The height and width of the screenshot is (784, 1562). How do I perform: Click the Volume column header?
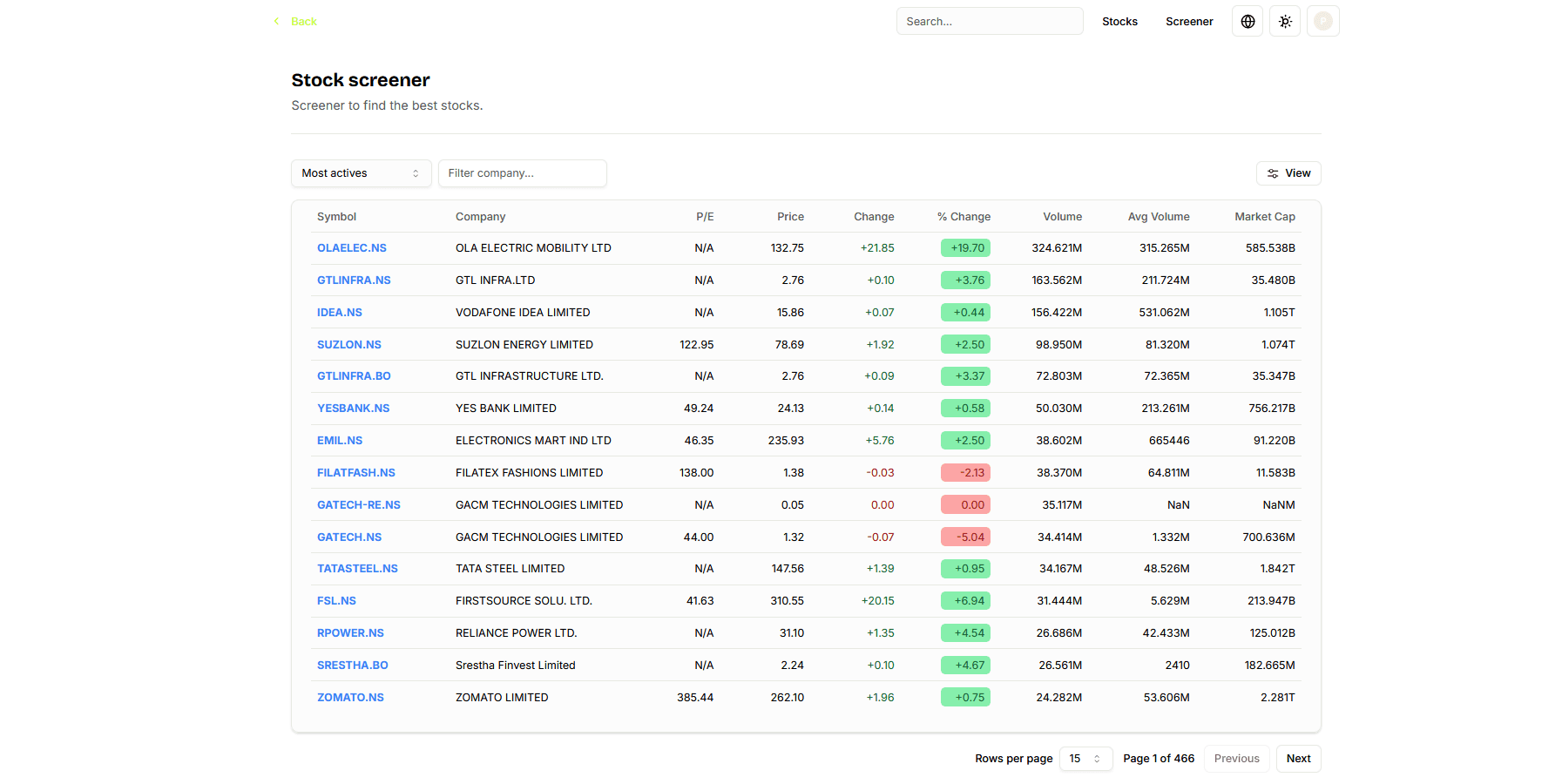pos(1062,217)
